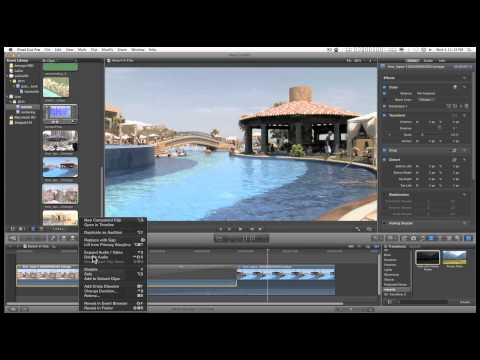
Task: Choose Duplicate as Audition
Action: (x=113, y=232)
